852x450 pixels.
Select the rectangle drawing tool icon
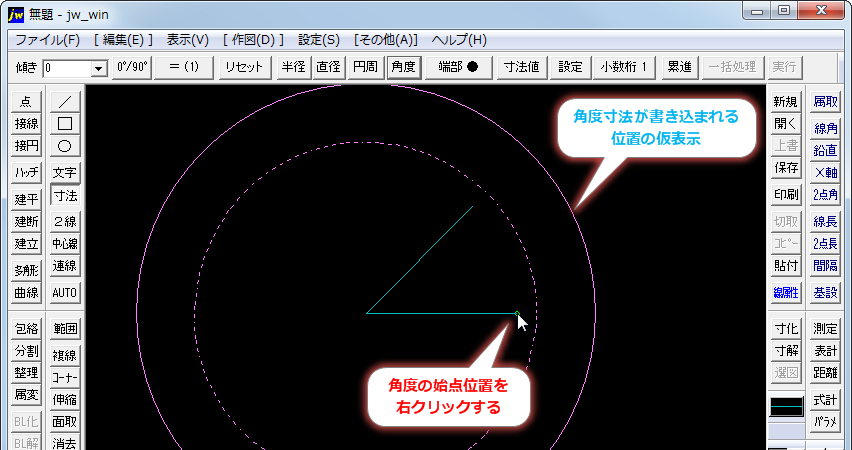pyautogui.click(x=65, y=124)
